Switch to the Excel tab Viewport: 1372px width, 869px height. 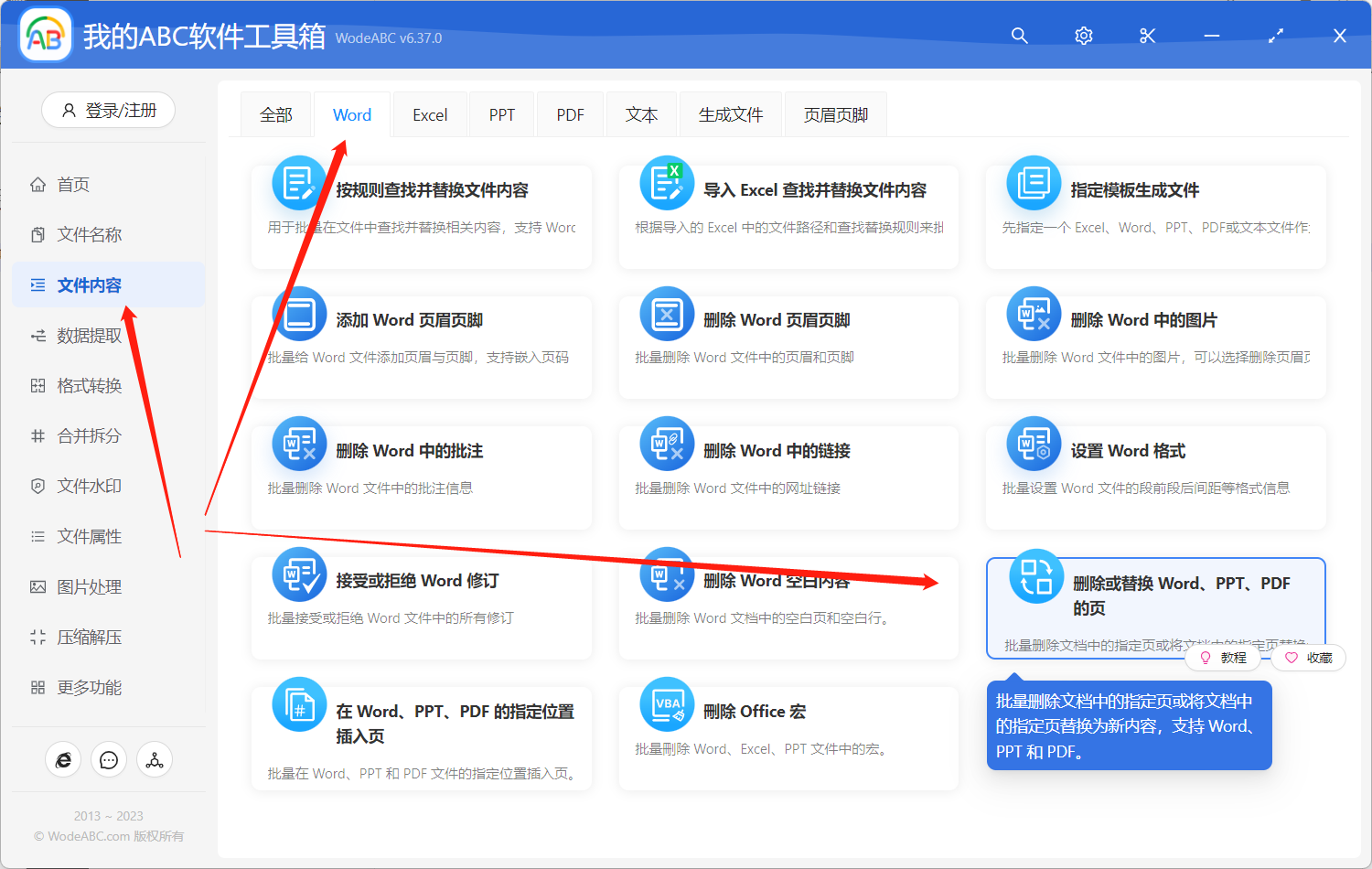429,113
